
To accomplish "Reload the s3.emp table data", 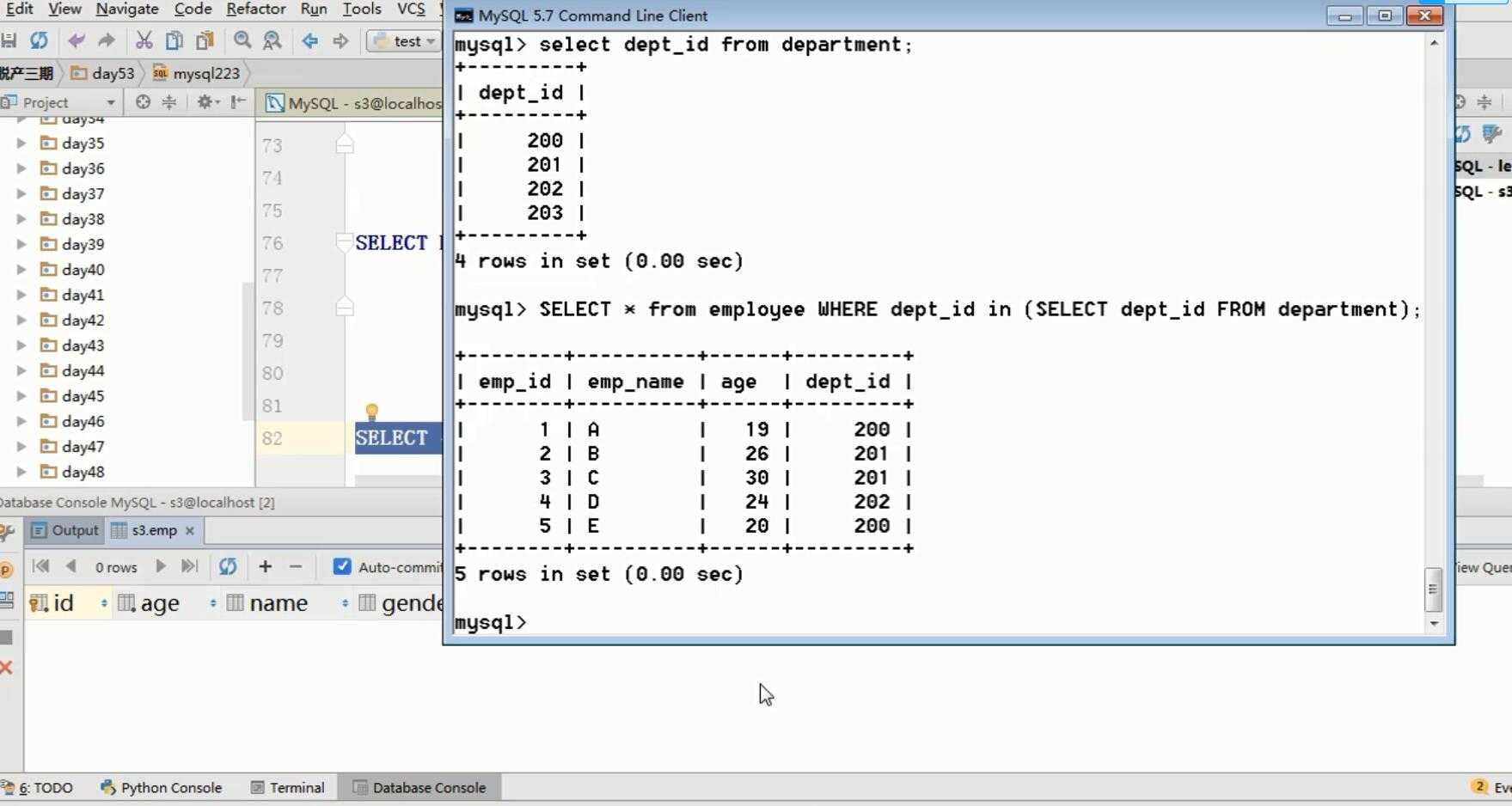I will click(x=228, y=566).
